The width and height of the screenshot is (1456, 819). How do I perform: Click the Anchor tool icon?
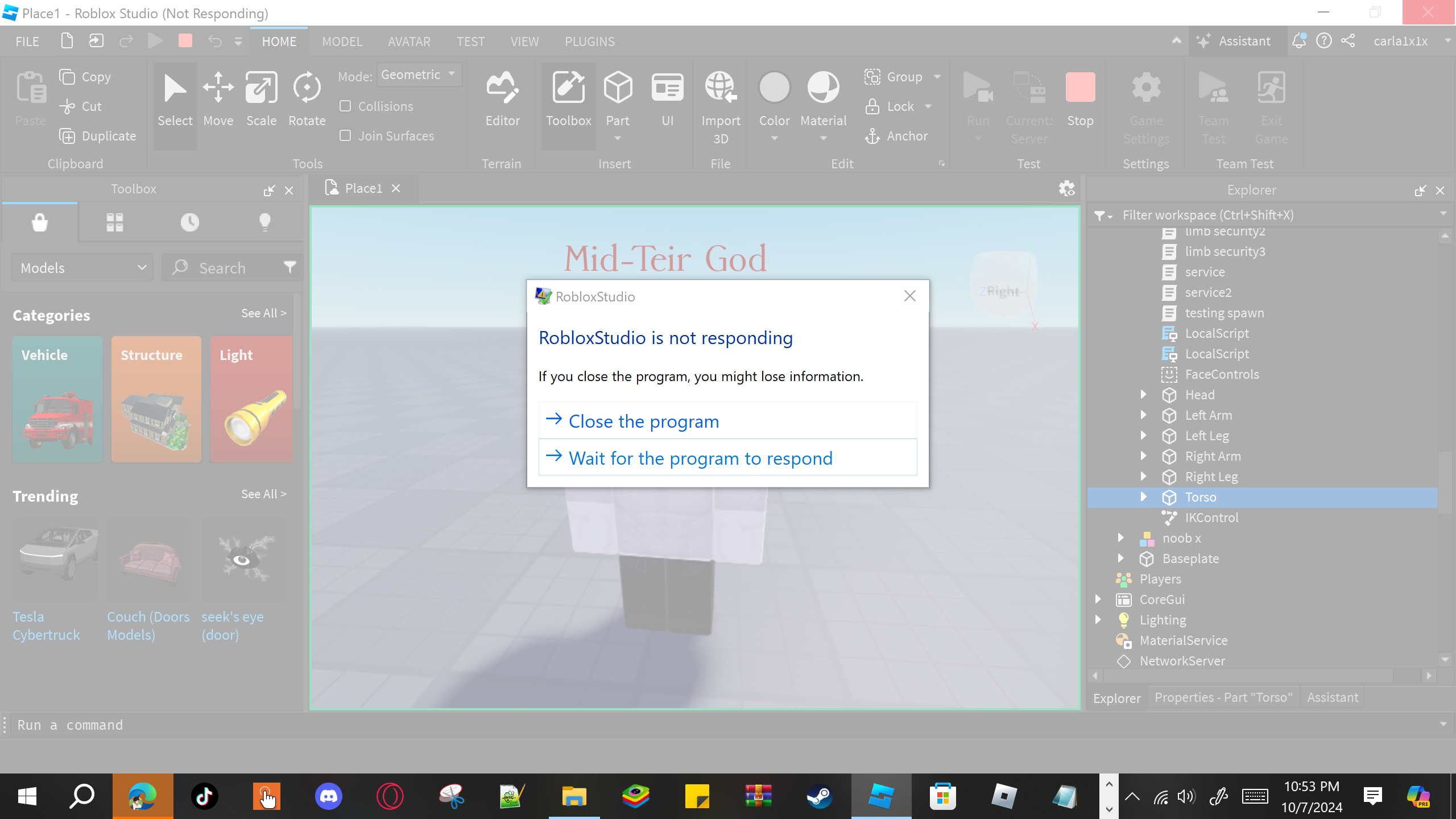pos(872,136)
